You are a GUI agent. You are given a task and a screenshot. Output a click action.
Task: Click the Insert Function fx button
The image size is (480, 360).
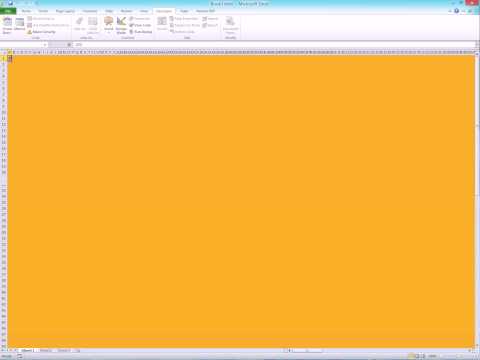[69, 44]
